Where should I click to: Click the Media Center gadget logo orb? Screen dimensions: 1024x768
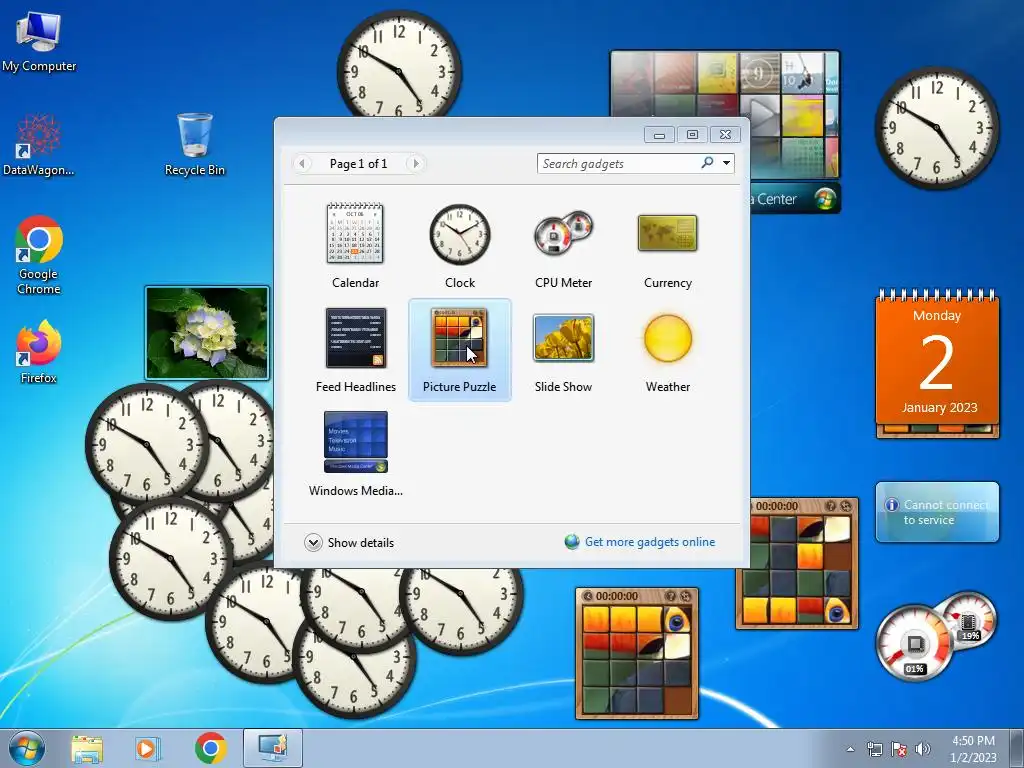click(825, 199)
